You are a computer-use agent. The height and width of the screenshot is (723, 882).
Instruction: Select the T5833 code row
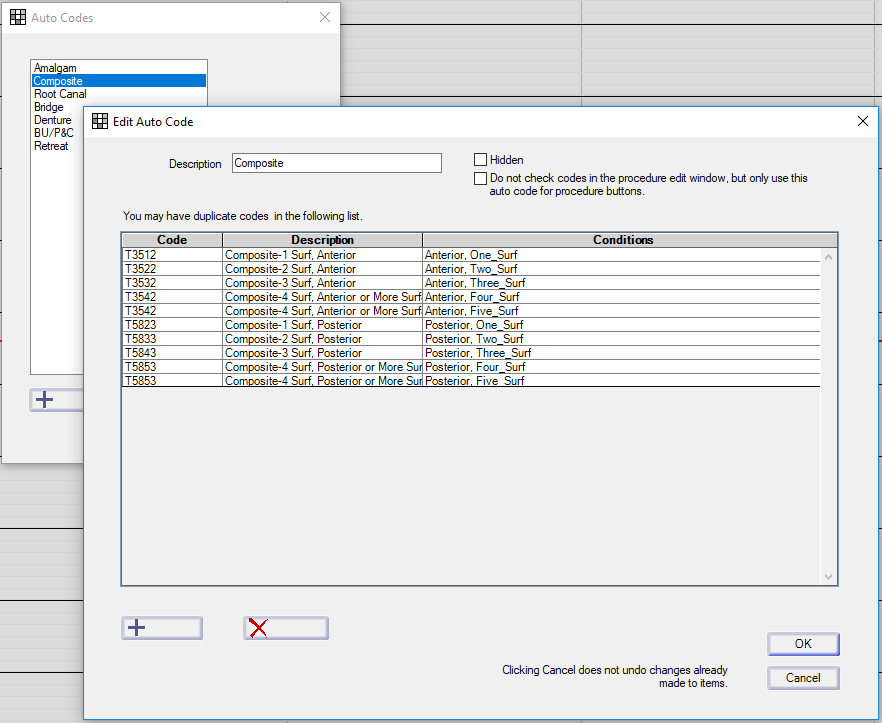[471, 339]
